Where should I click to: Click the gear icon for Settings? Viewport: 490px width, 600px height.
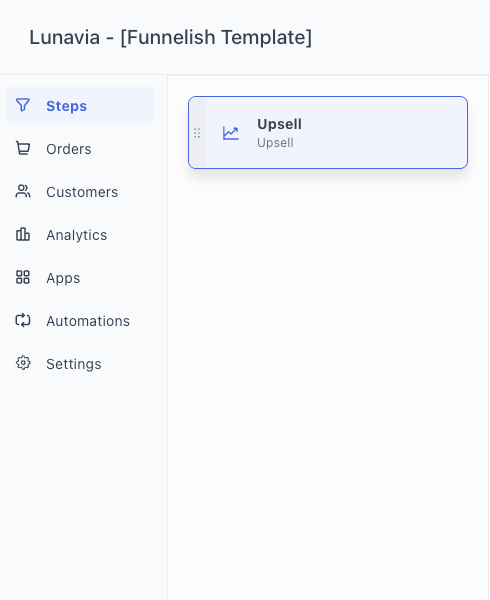point(23,363)
